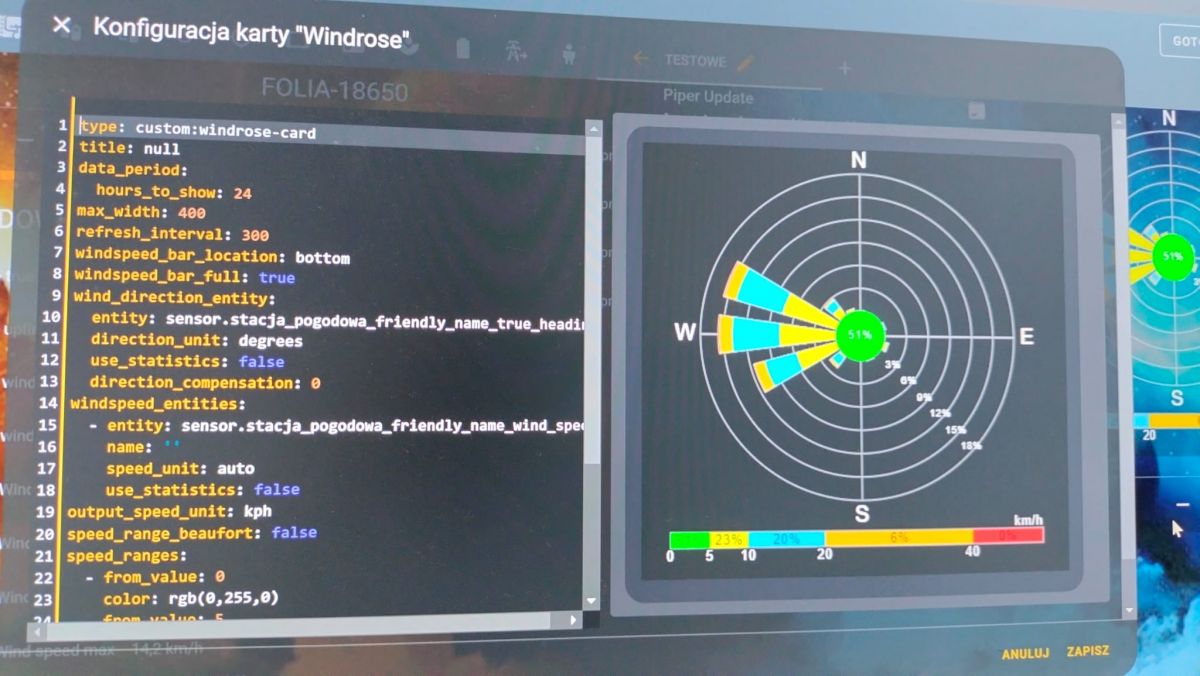Click 'speed_range_beaufort: false' line

[x=192, y=533]
